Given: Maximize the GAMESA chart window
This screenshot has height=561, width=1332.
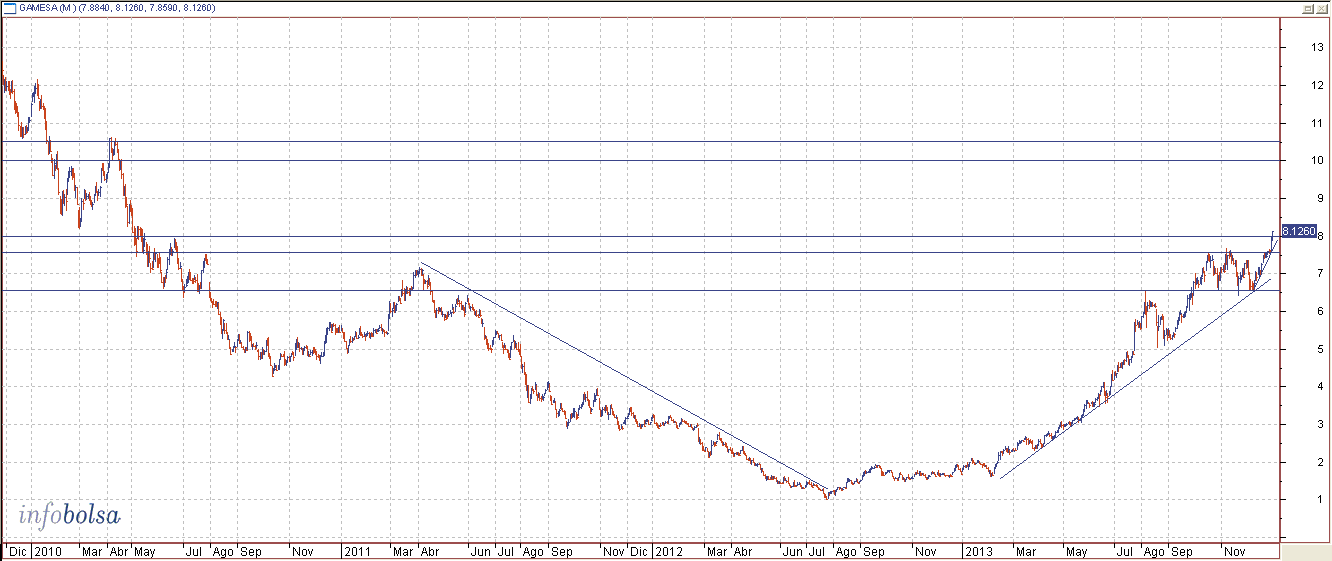Looking at the screenshot, I should [x=1307, y=9].
